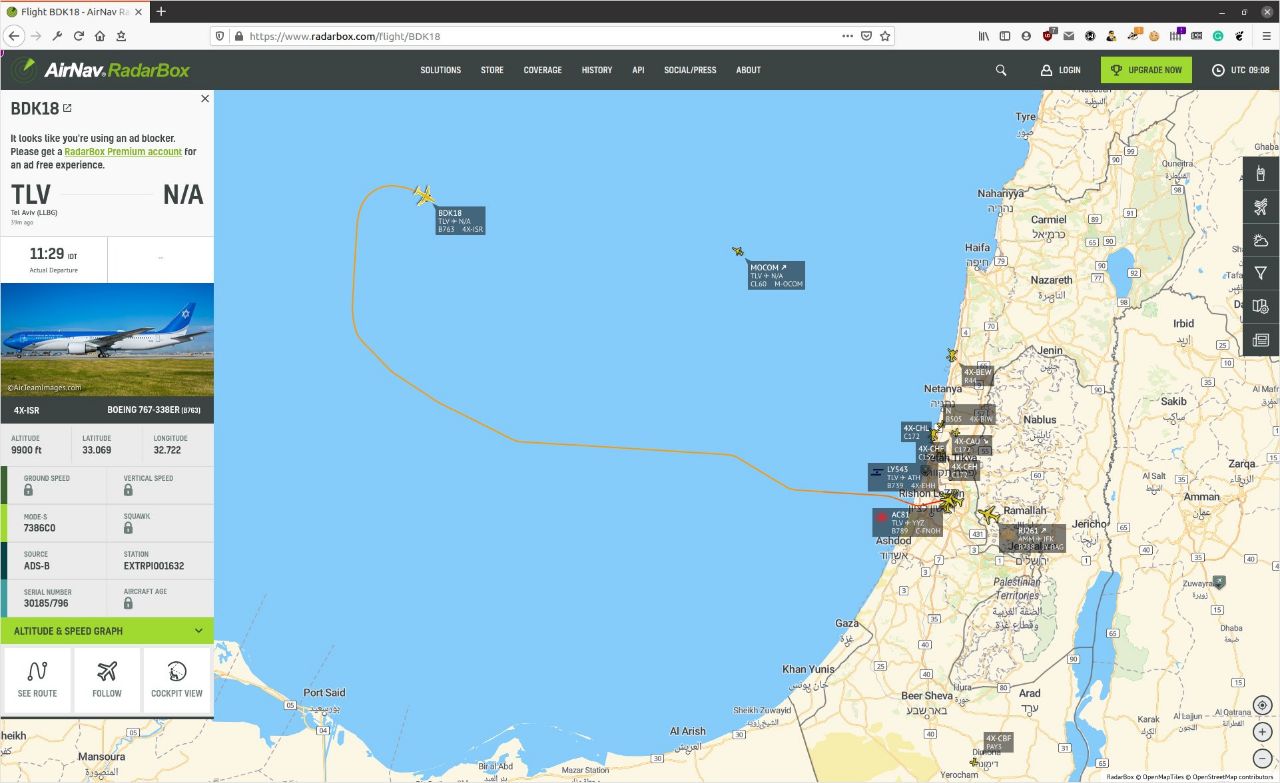The height and width of the screenshot is (783, 1280).
Task: Open the RadarBox Premium account link
Action: click(123, 152)
